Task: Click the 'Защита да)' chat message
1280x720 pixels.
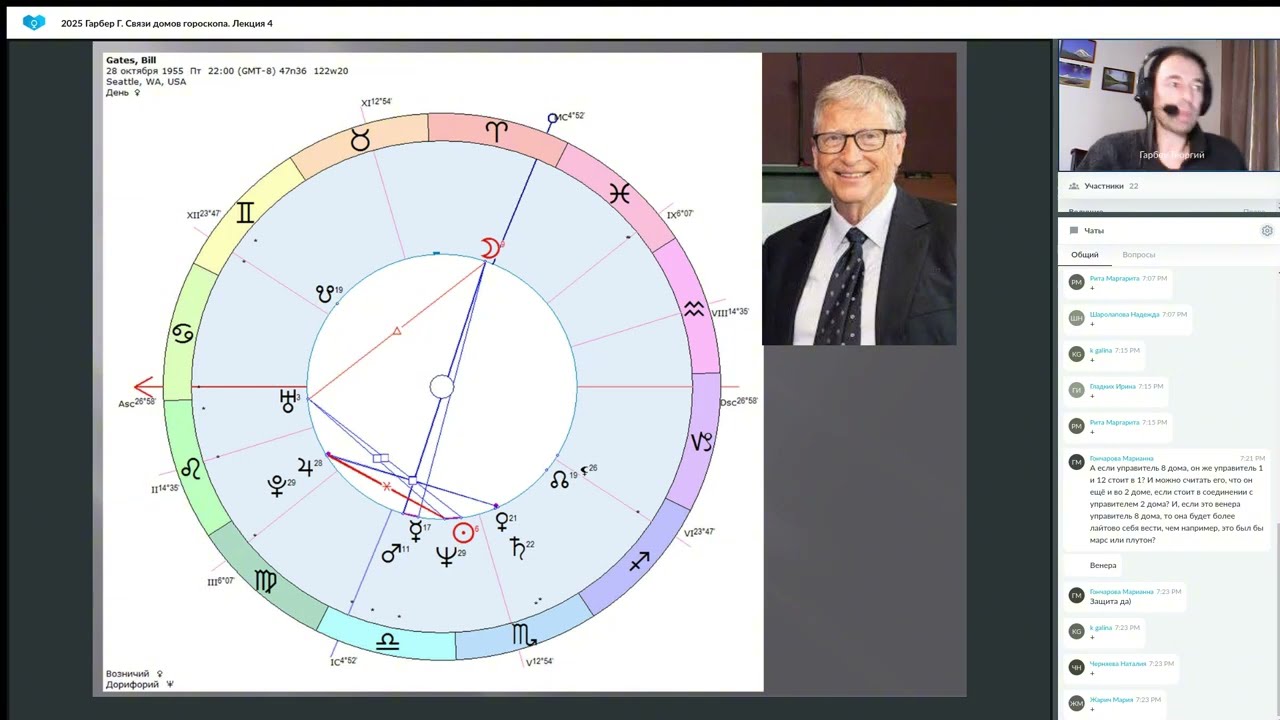Action: 1110,601
